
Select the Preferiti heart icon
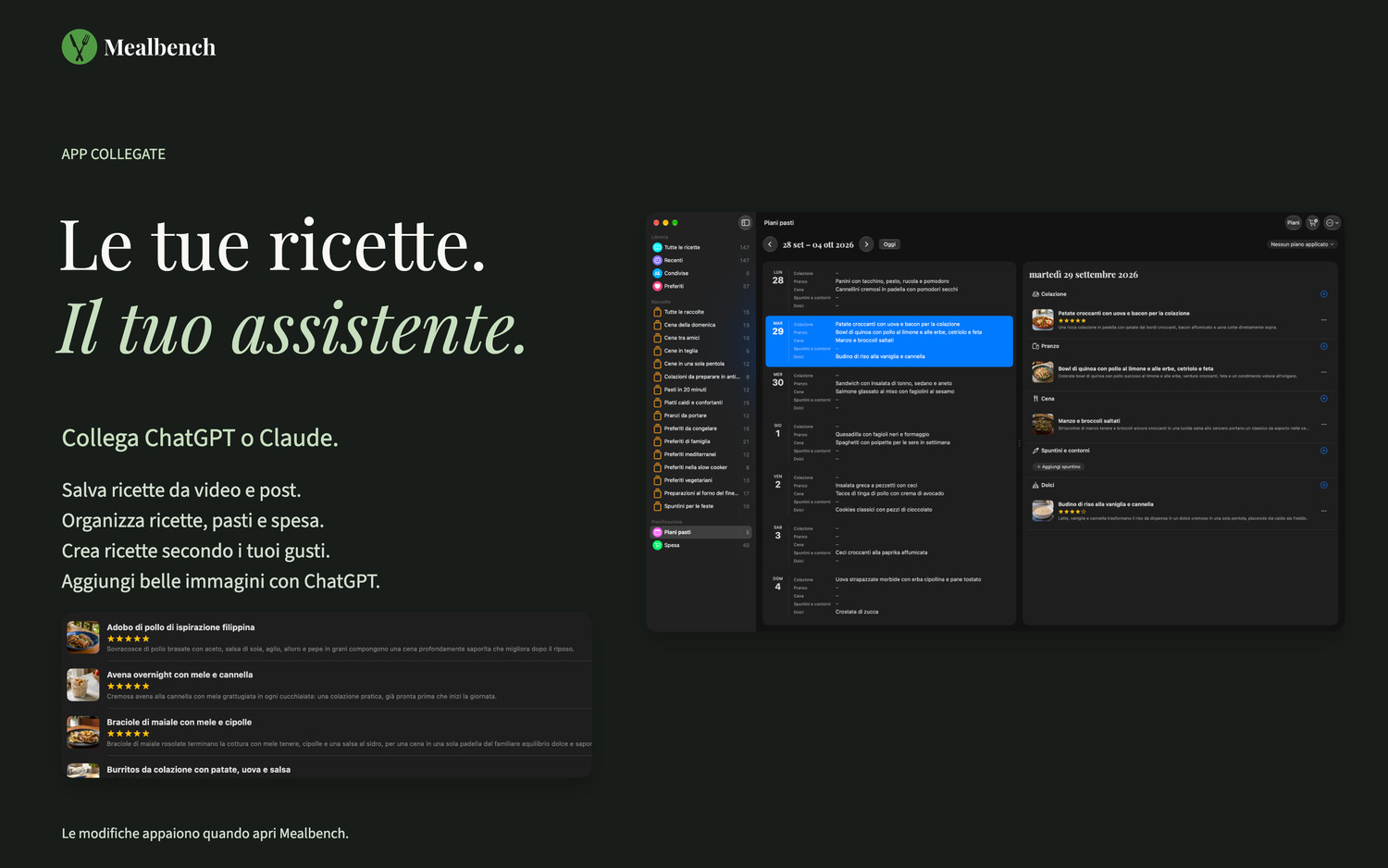(x=657, y=286)
